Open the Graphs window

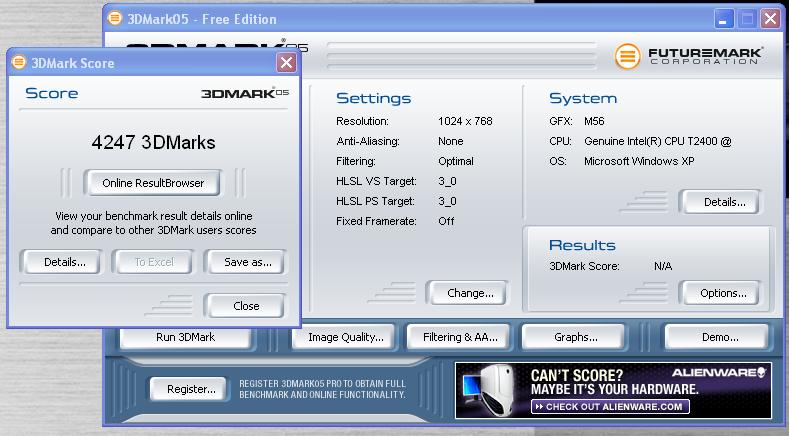tap(575, 337)
